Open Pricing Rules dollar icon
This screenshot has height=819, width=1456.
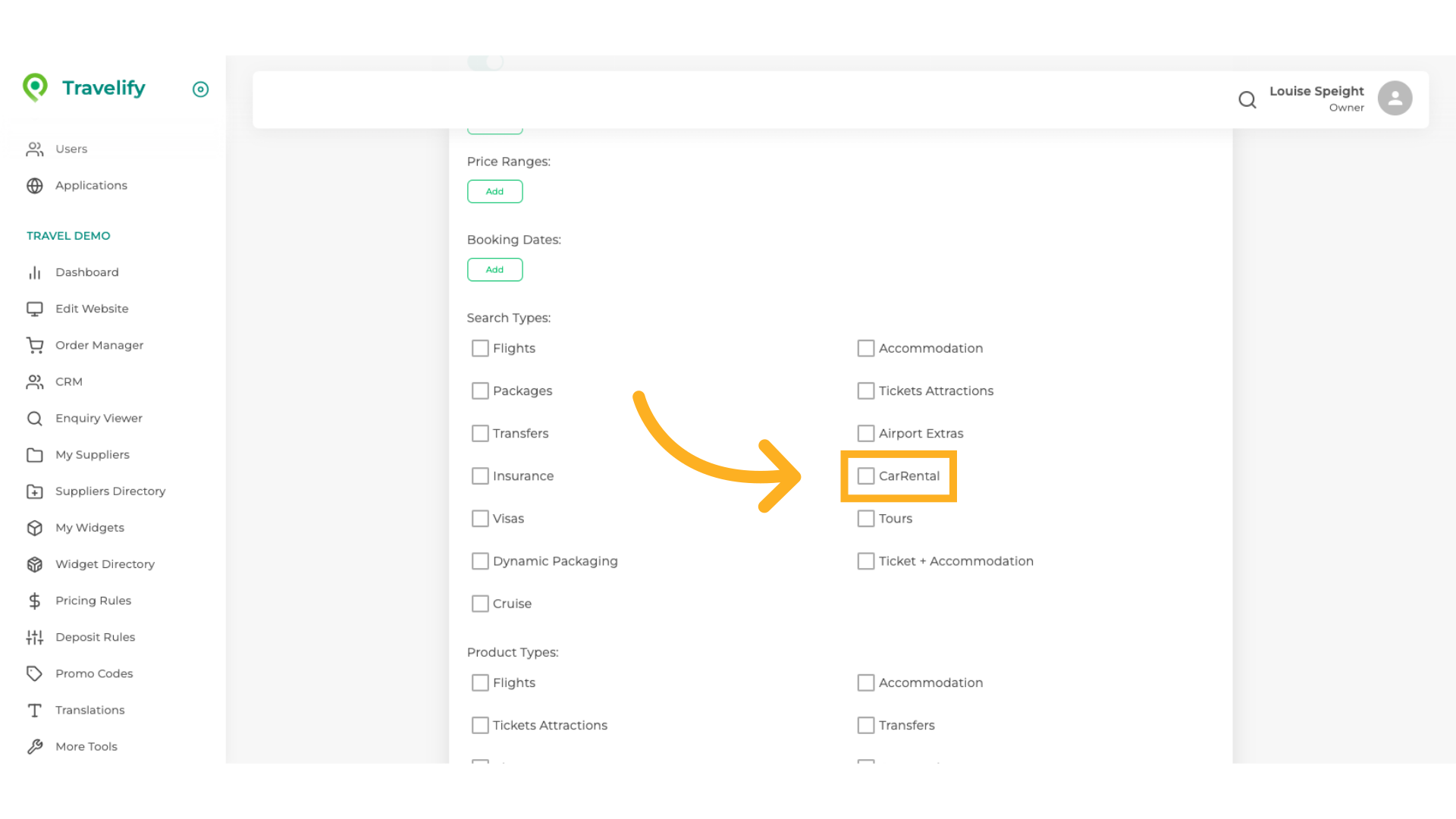(35, 601)
